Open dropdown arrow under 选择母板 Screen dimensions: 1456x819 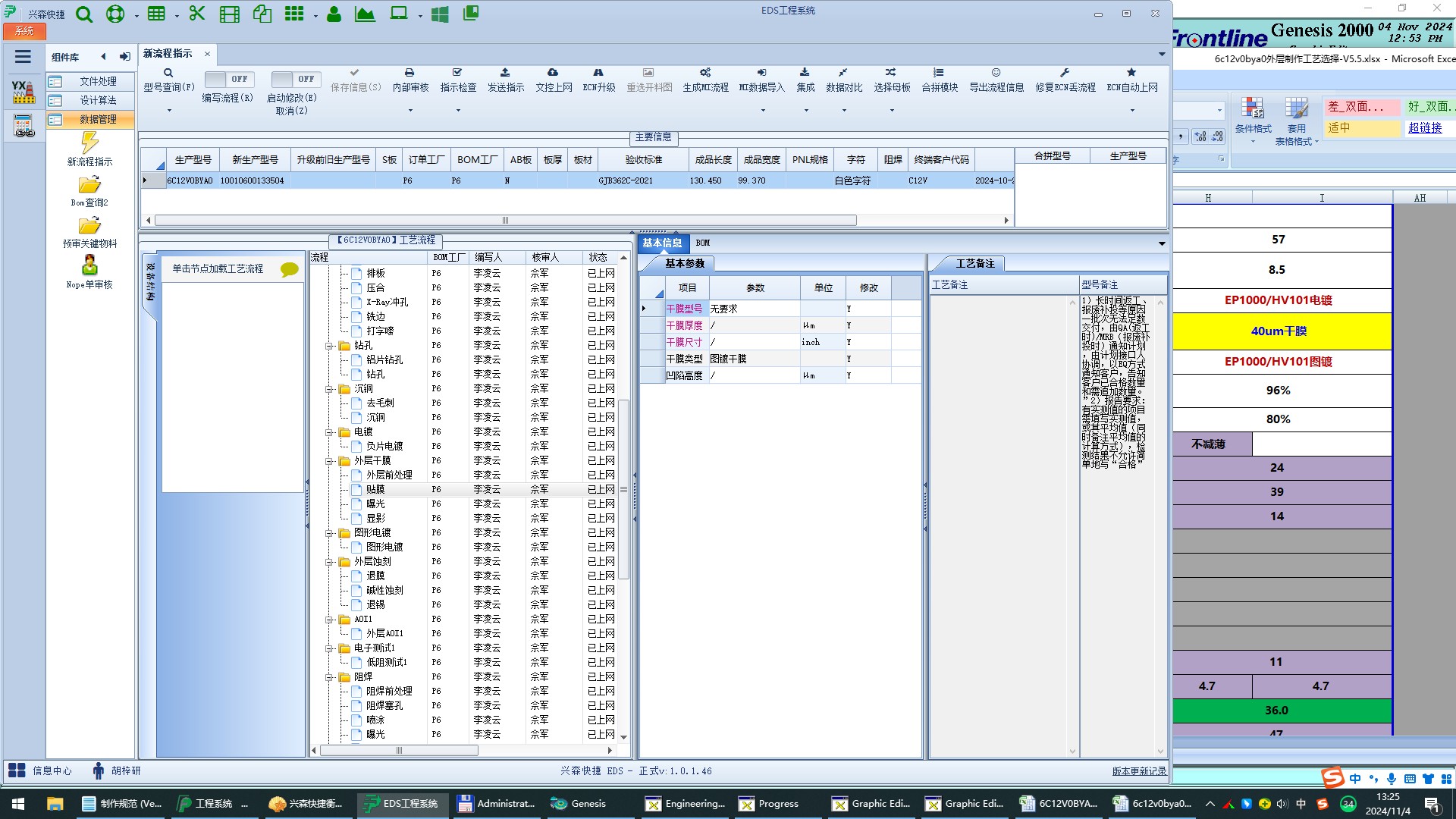[892, 111]
